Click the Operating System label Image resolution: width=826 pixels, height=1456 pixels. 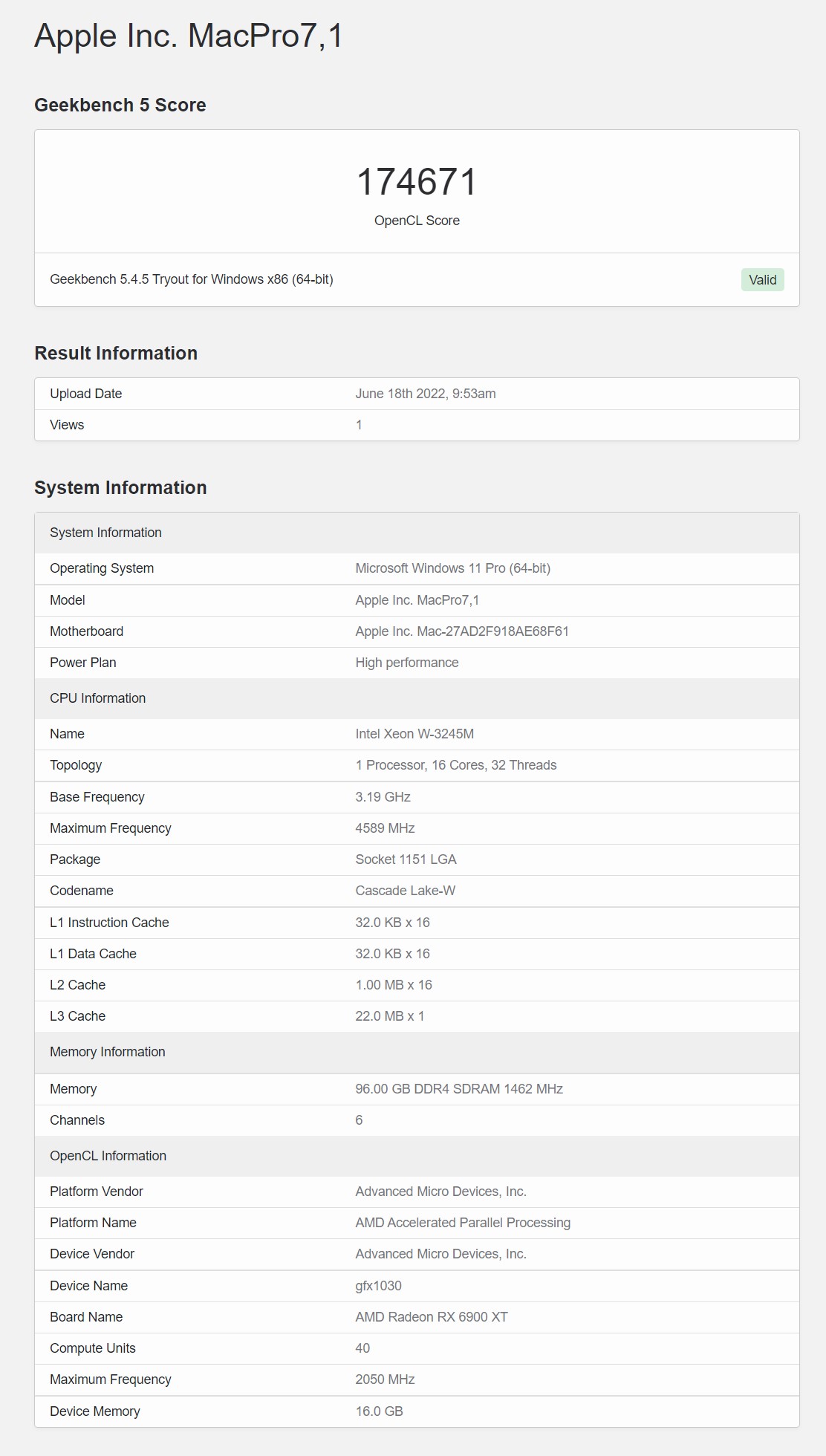click(x=102, y=568)
